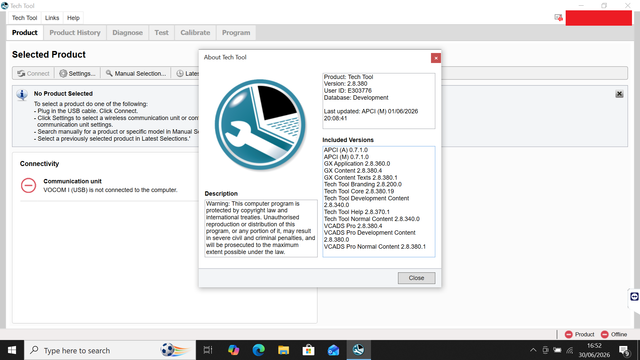The image size is (640, 360).
Task: Click 'VCADS Pro 2.8.380.4' line
Action: (353, 226)
